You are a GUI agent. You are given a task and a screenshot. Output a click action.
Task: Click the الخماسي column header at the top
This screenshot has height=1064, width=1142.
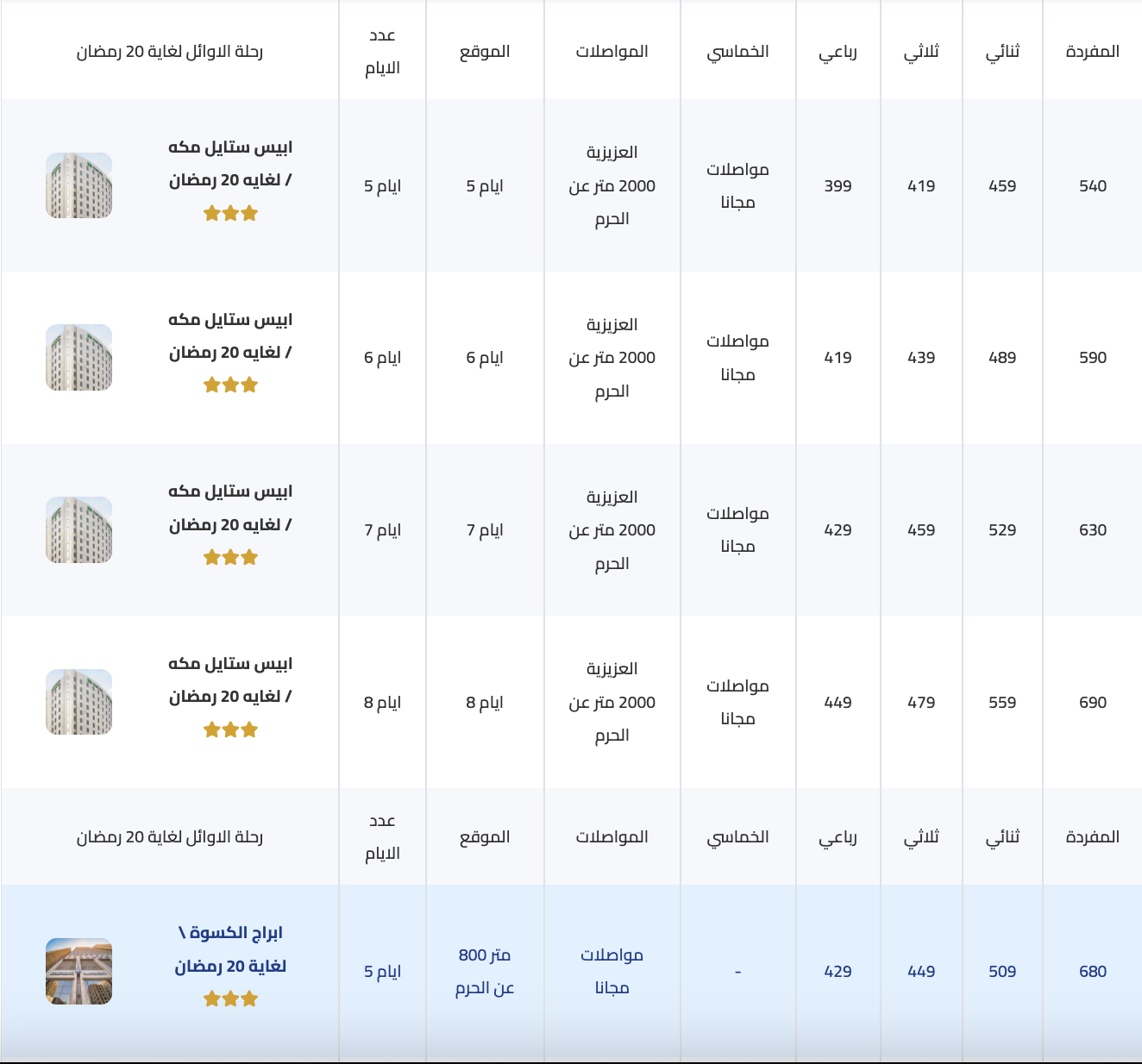[737, 52]
